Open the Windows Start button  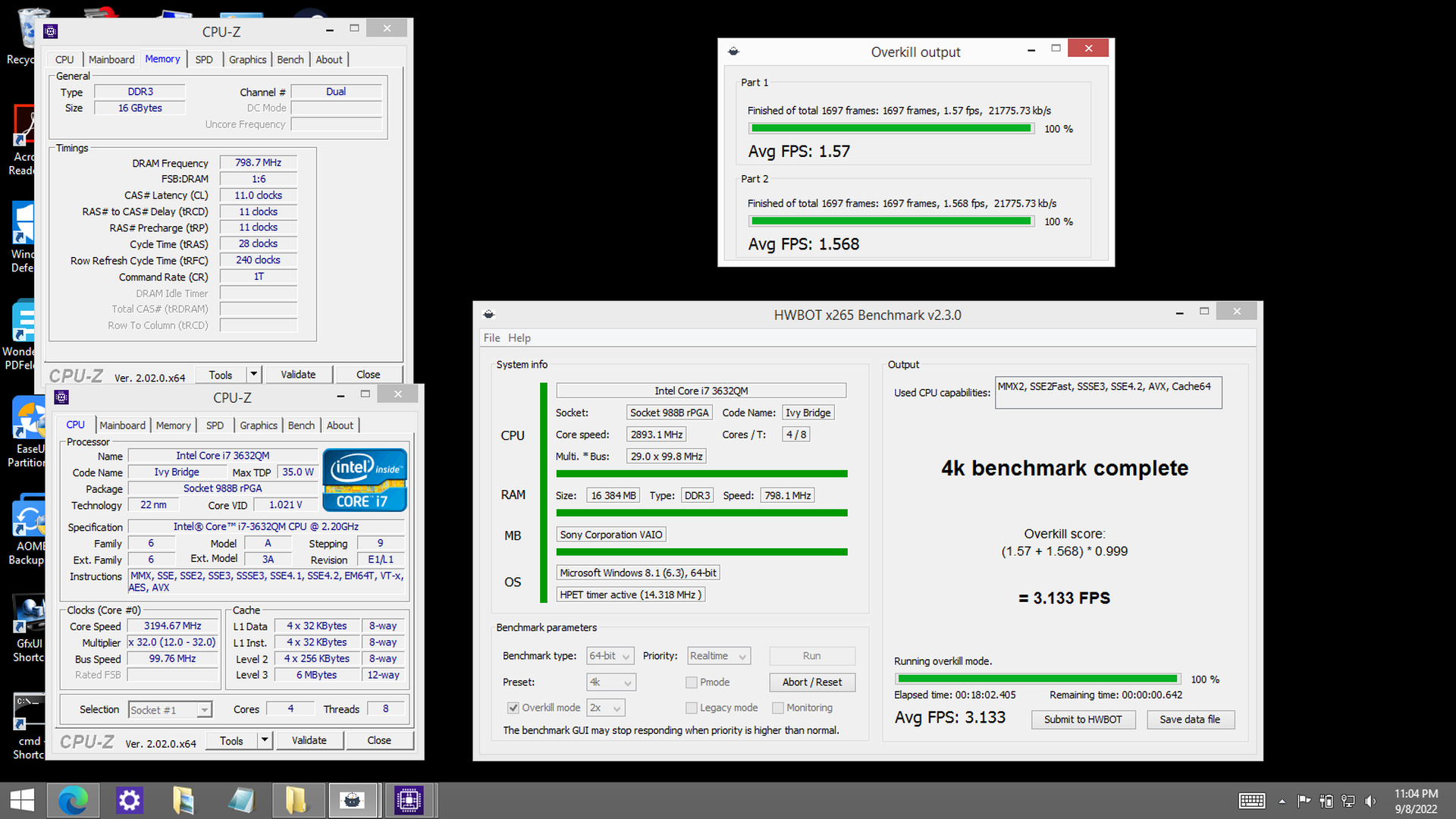tap(22, 800)
